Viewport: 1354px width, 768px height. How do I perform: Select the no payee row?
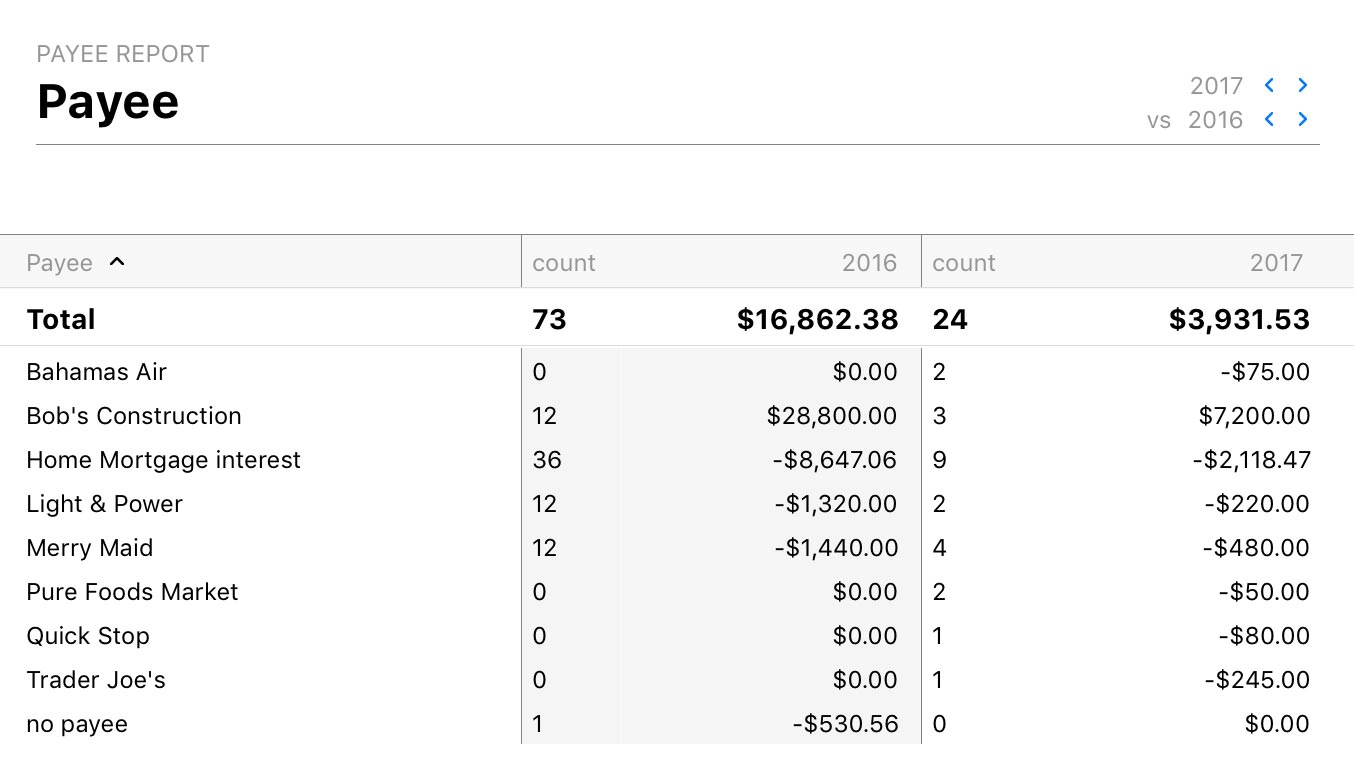pyautogui.click(x=77, y=724)
